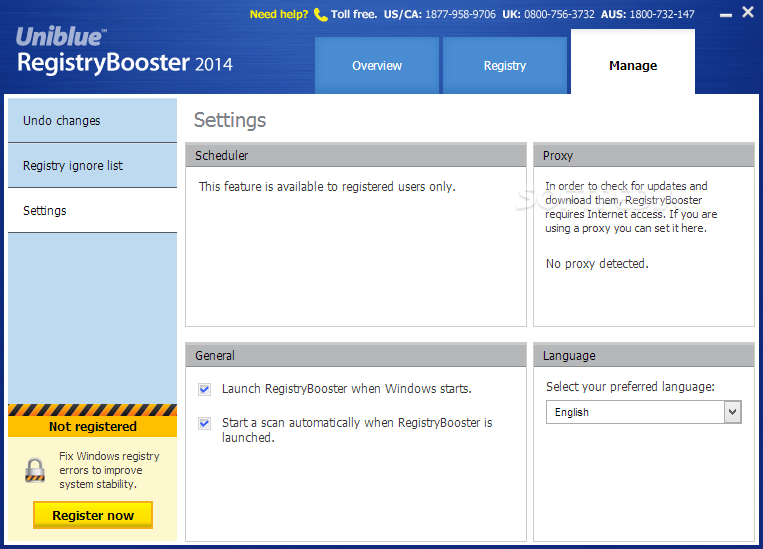Click the AUS phone number 1800-732-147
The height and width of the screenshot is (549, 763).
662,14
